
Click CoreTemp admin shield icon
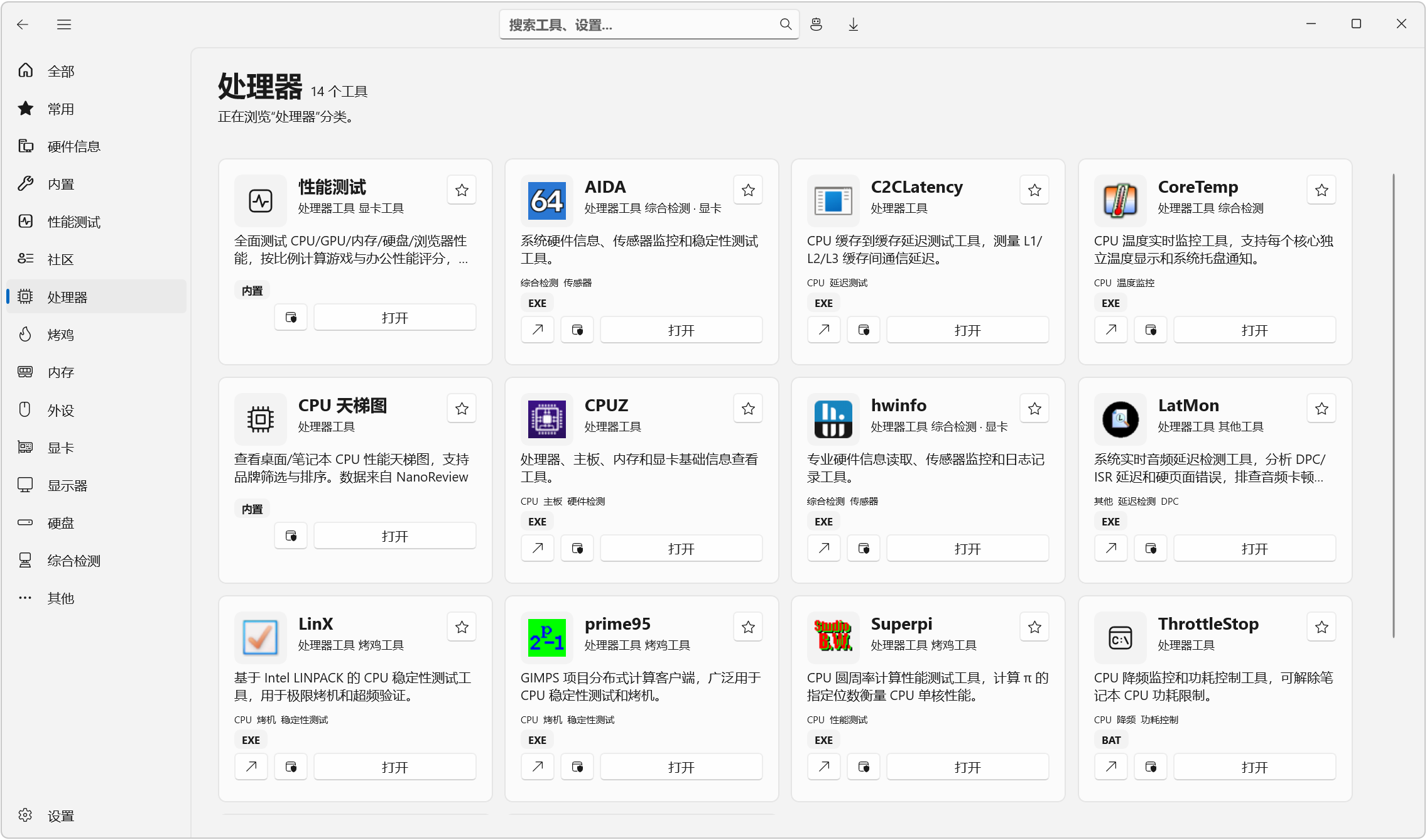click(x=1151, y=330)
